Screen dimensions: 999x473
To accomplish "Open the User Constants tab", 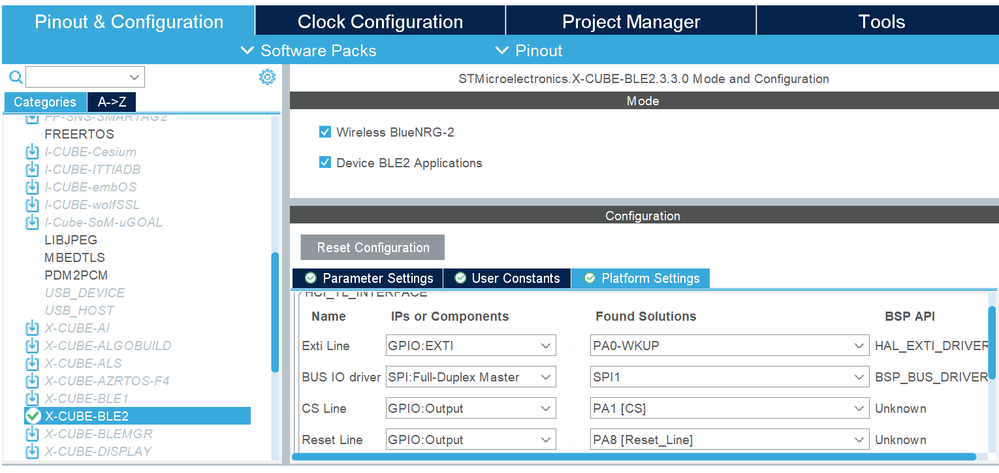I will click(507, 278).
